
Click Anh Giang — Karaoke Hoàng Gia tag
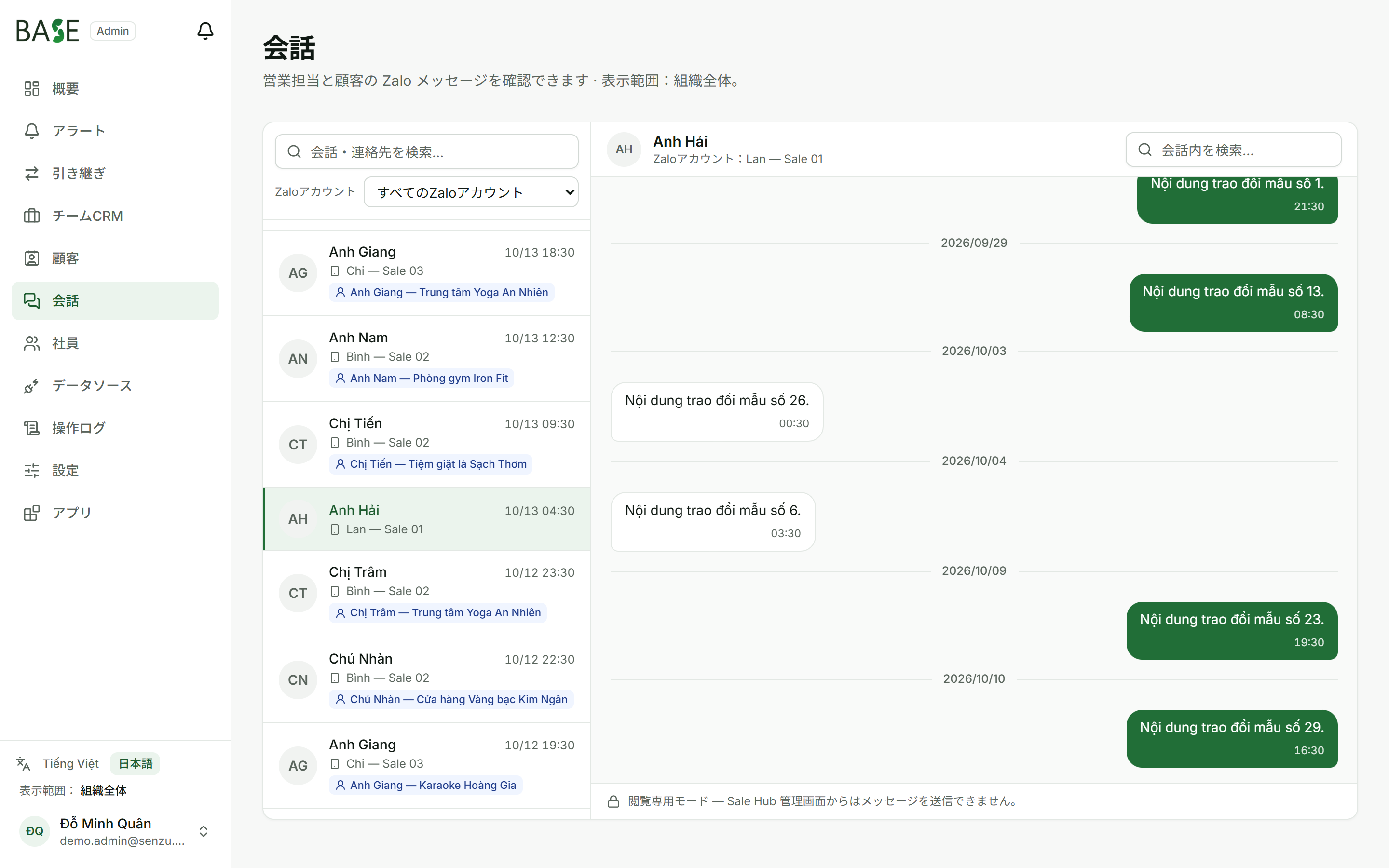click(425, 785)
